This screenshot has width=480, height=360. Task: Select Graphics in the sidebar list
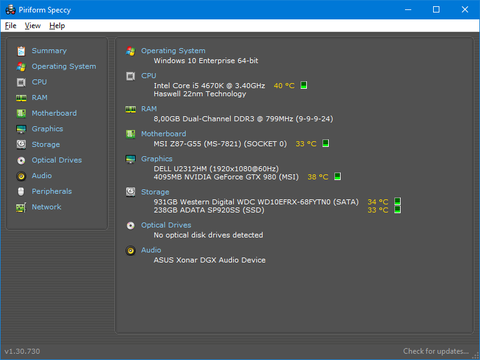47,129
